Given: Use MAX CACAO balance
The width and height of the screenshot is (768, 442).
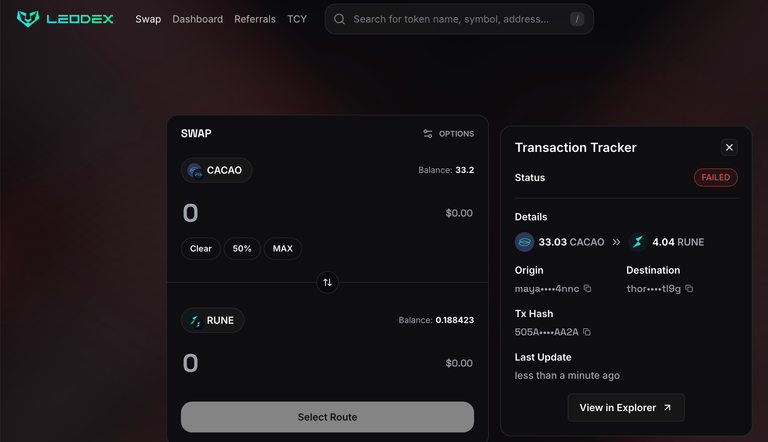Looking at the screenshot, I should click(283, 248).
